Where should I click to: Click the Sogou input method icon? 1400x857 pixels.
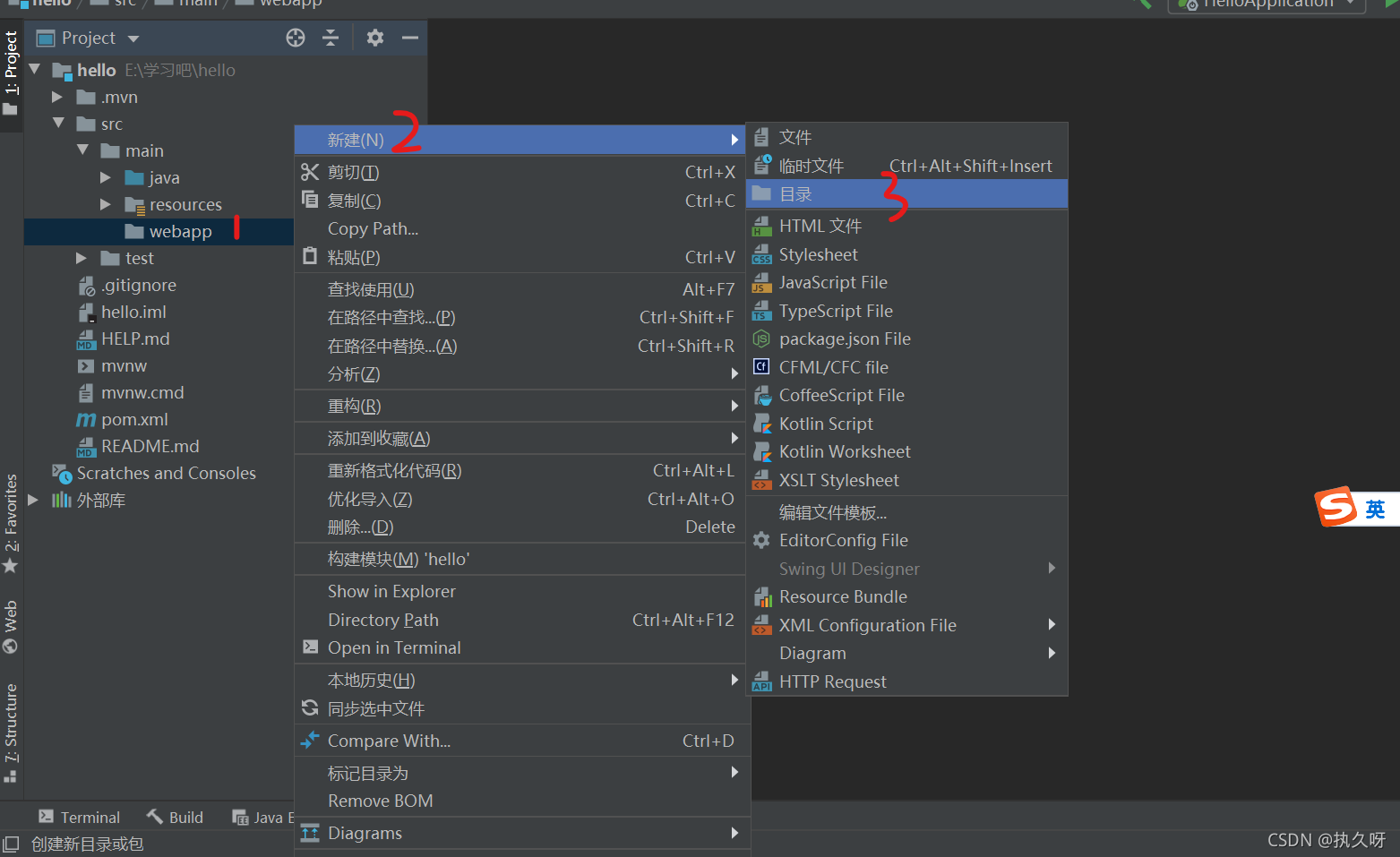(x=1336, y=508)
